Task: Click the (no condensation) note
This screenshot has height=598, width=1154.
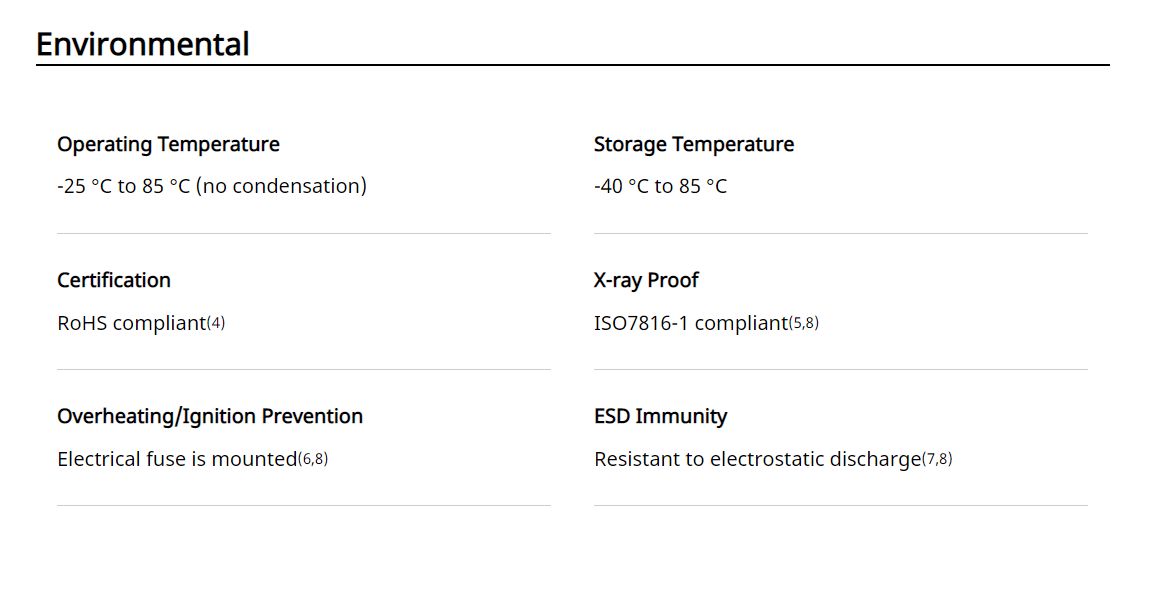Action: point(281,186)
